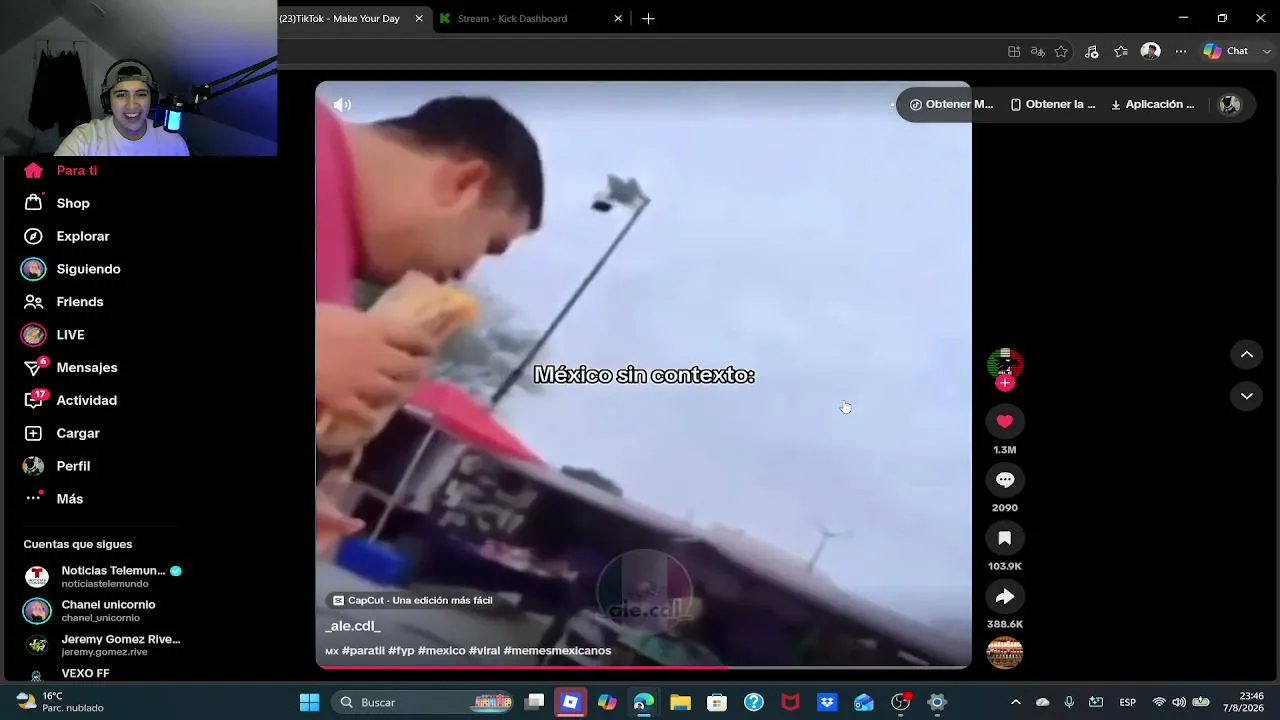Open the browser profile avatar
Image resolution: width=1280 pixels, height=720 pixels.
[x=1151, y=51]
